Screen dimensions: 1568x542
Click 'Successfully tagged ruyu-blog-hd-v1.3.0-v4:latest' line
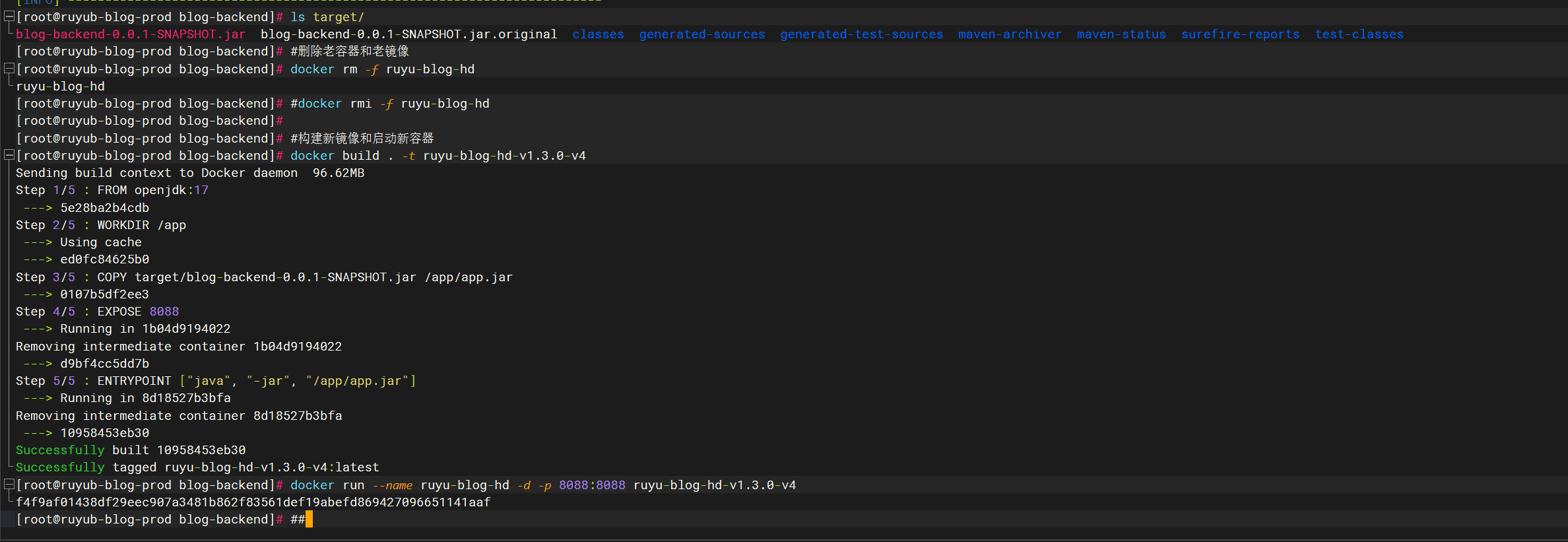click(x=197, y=467)
